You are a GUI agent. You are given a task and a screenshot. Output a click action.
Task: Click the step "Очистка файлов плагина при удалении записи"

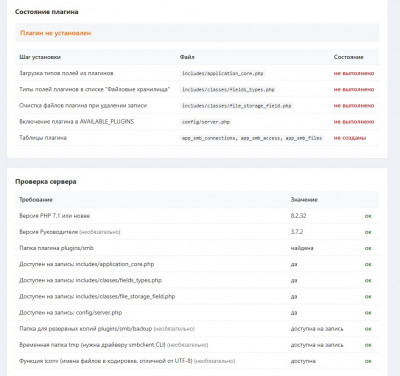(83, 105)
